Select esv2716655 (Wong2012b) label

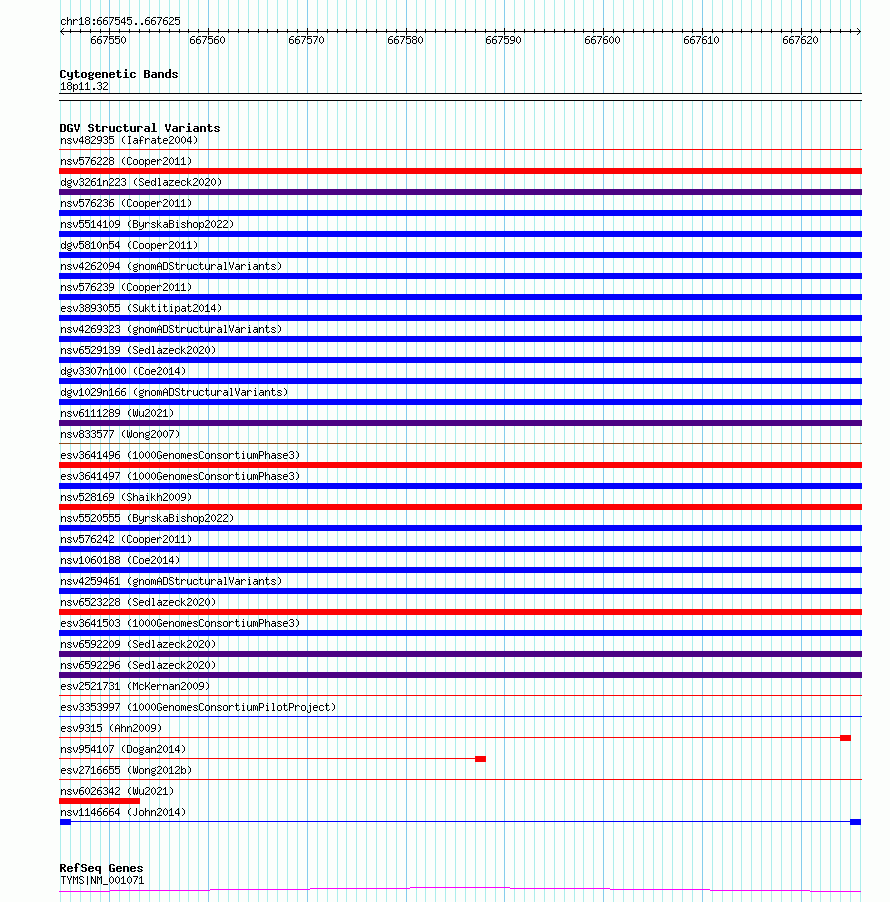[x=126, y=770]
